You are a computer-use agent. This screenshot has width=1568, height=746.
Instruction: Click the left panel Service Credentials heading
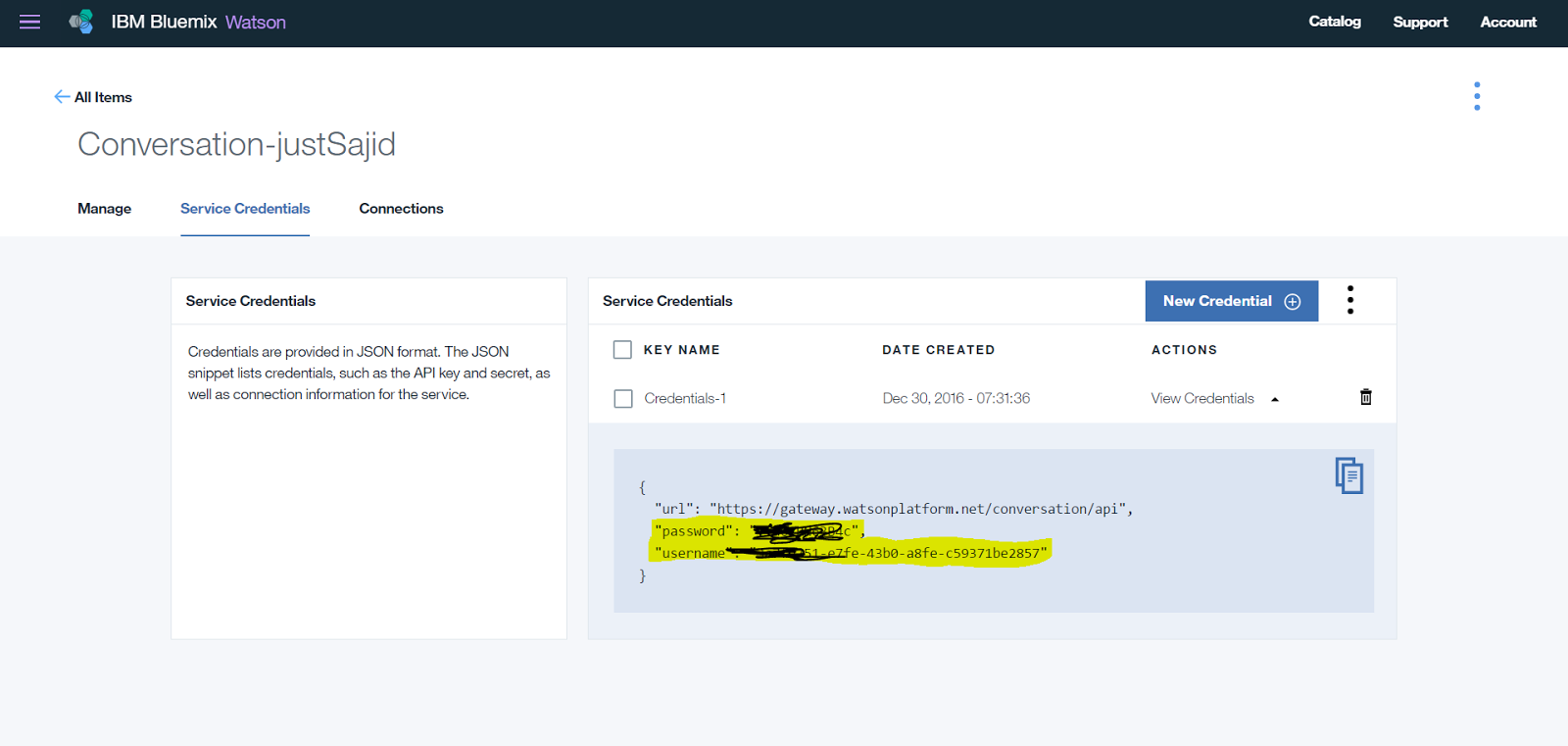point(251,301)
